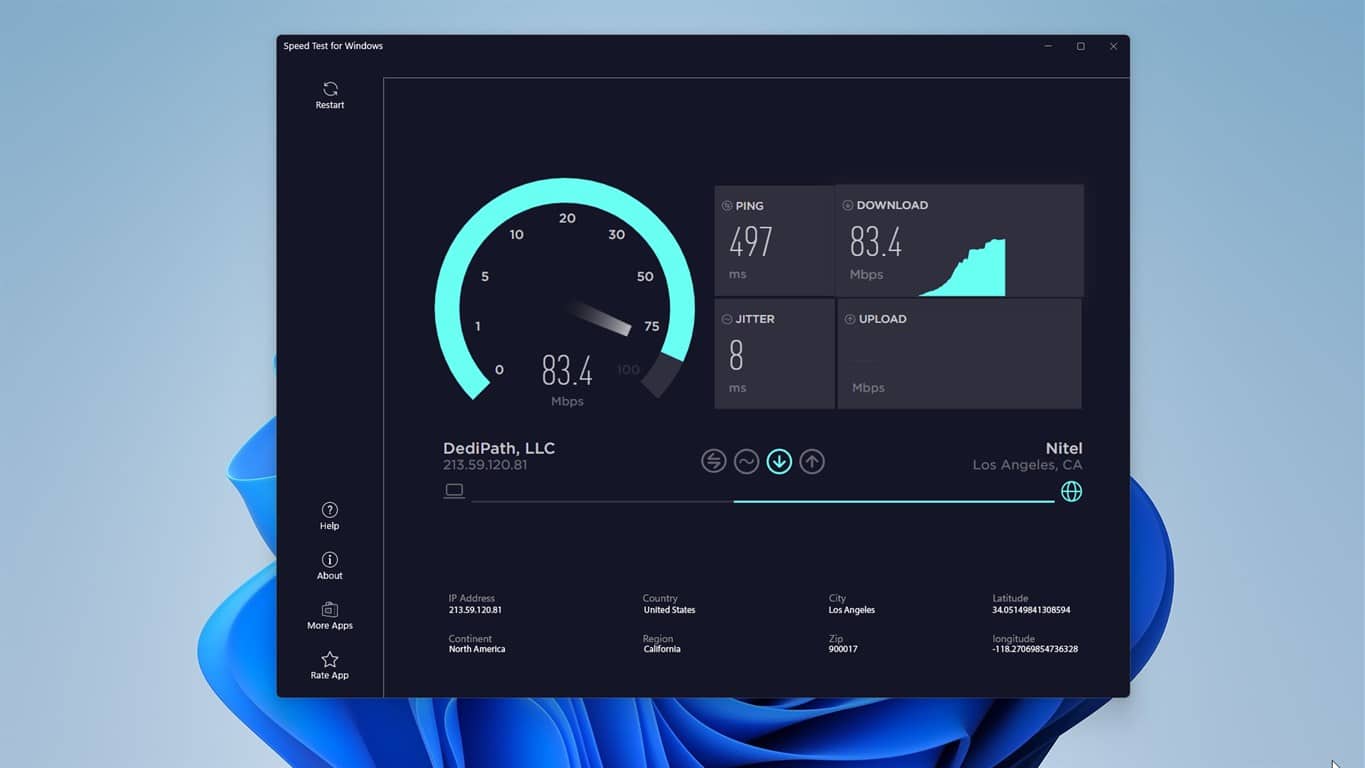This screenshot has height=768, width=1365.
Task: Open the About screen
Action: pos(329,563)
